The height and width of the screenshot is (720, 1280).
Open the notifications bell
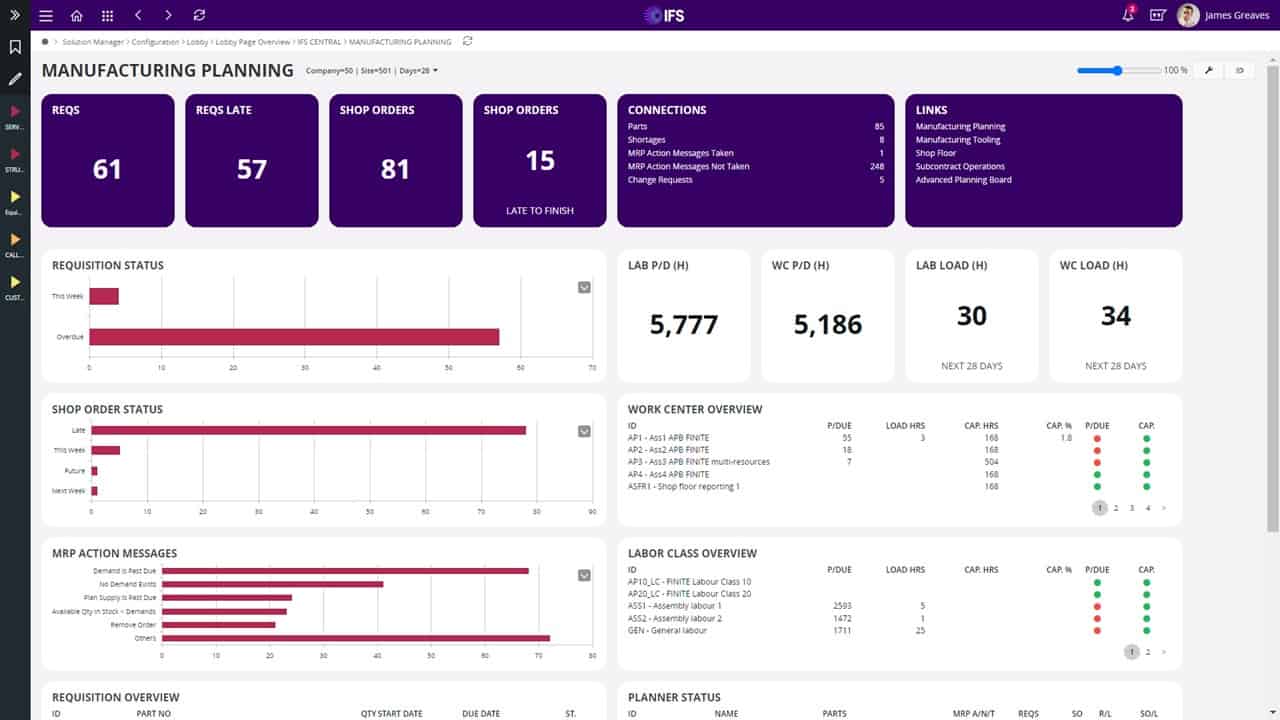click(x=1129, y=15)
